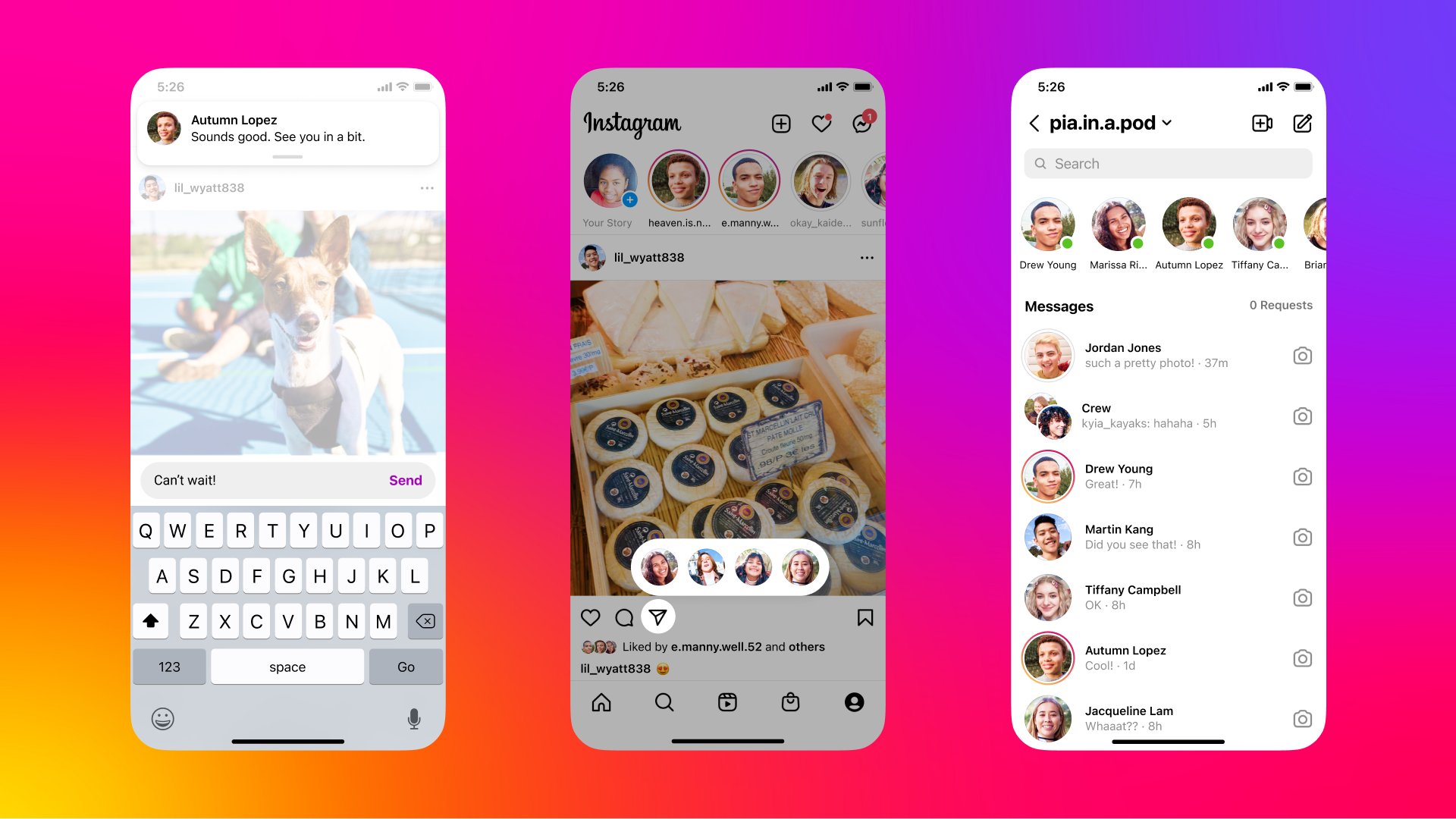1456x819 pixels.
Task: Tap the heart/like icon on post
Action: coord(591,617)
